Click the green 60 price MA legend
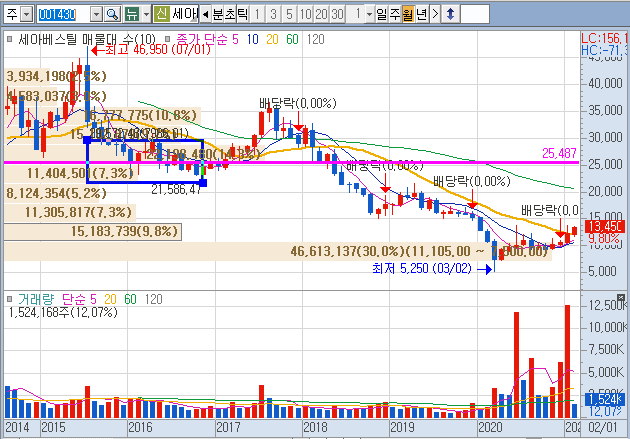 (292, 39)
